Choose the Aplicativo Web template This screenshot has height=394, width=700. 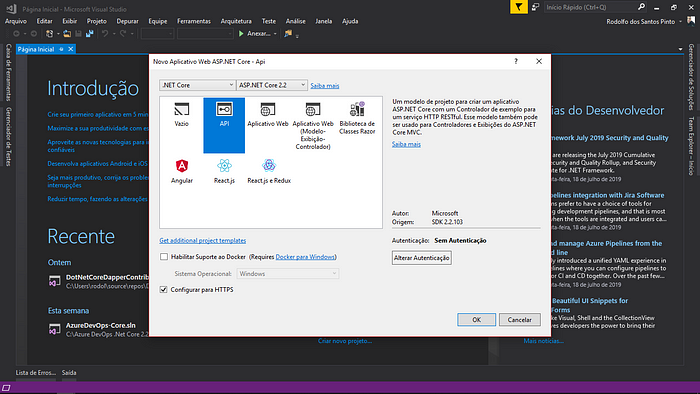268,115
